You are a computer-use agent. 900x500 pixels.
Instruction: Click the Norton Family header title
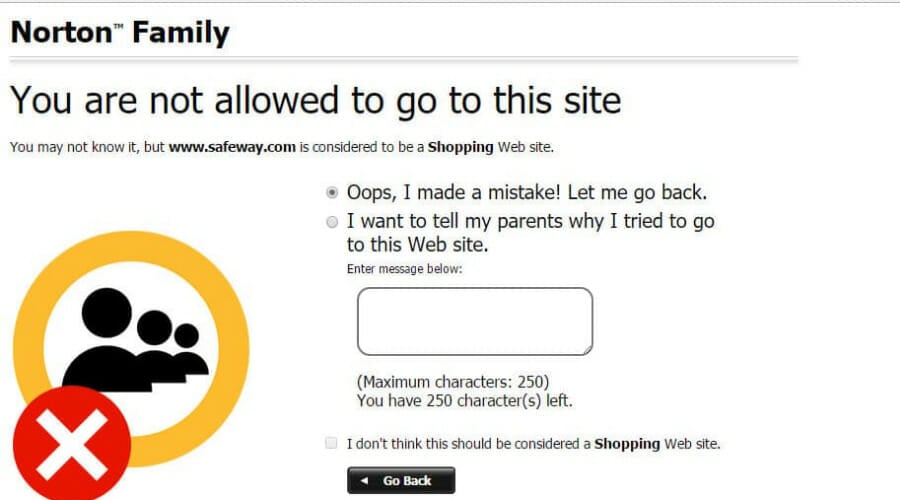click(x=120, y=32)
